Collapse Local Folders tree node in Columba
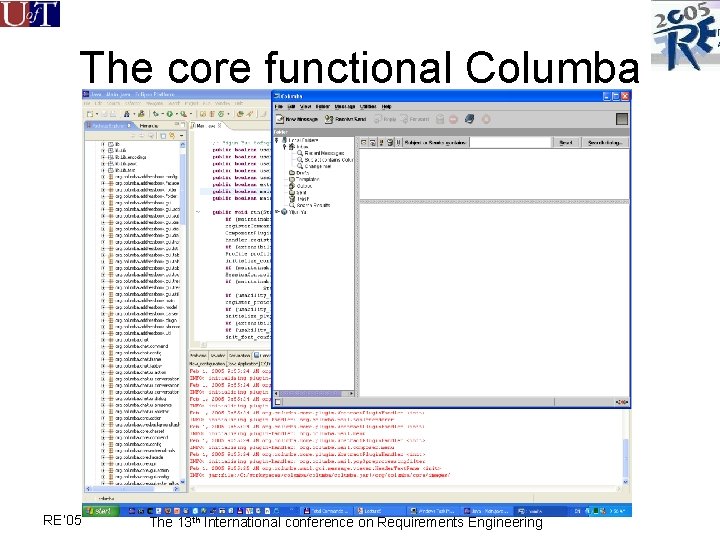 click(x=277, y=140)
